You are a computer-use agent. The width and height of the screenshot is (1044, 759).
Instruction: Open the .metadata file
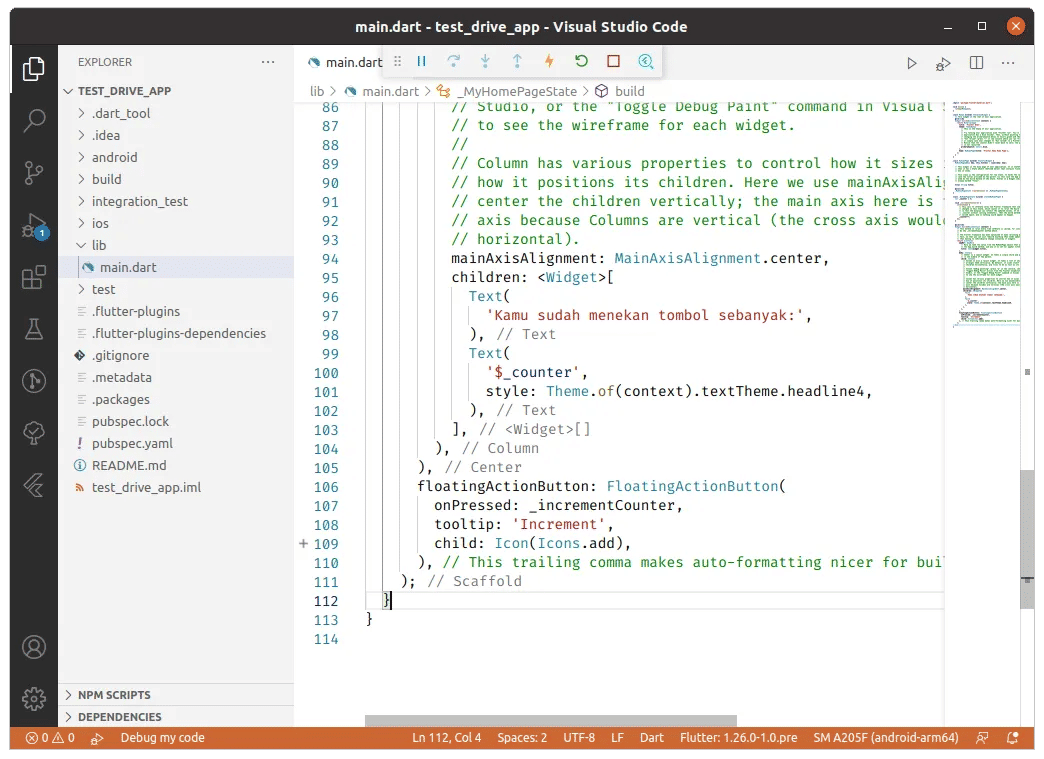(x=176, y=377)
